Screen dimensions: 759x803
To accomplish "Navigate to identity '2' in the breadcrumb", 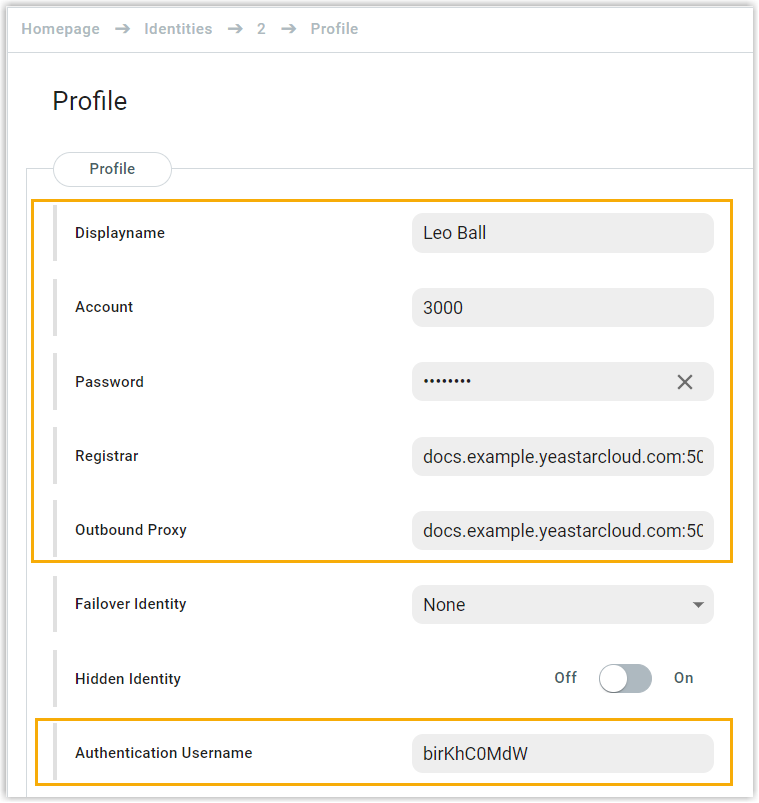I will pos(261,29).
